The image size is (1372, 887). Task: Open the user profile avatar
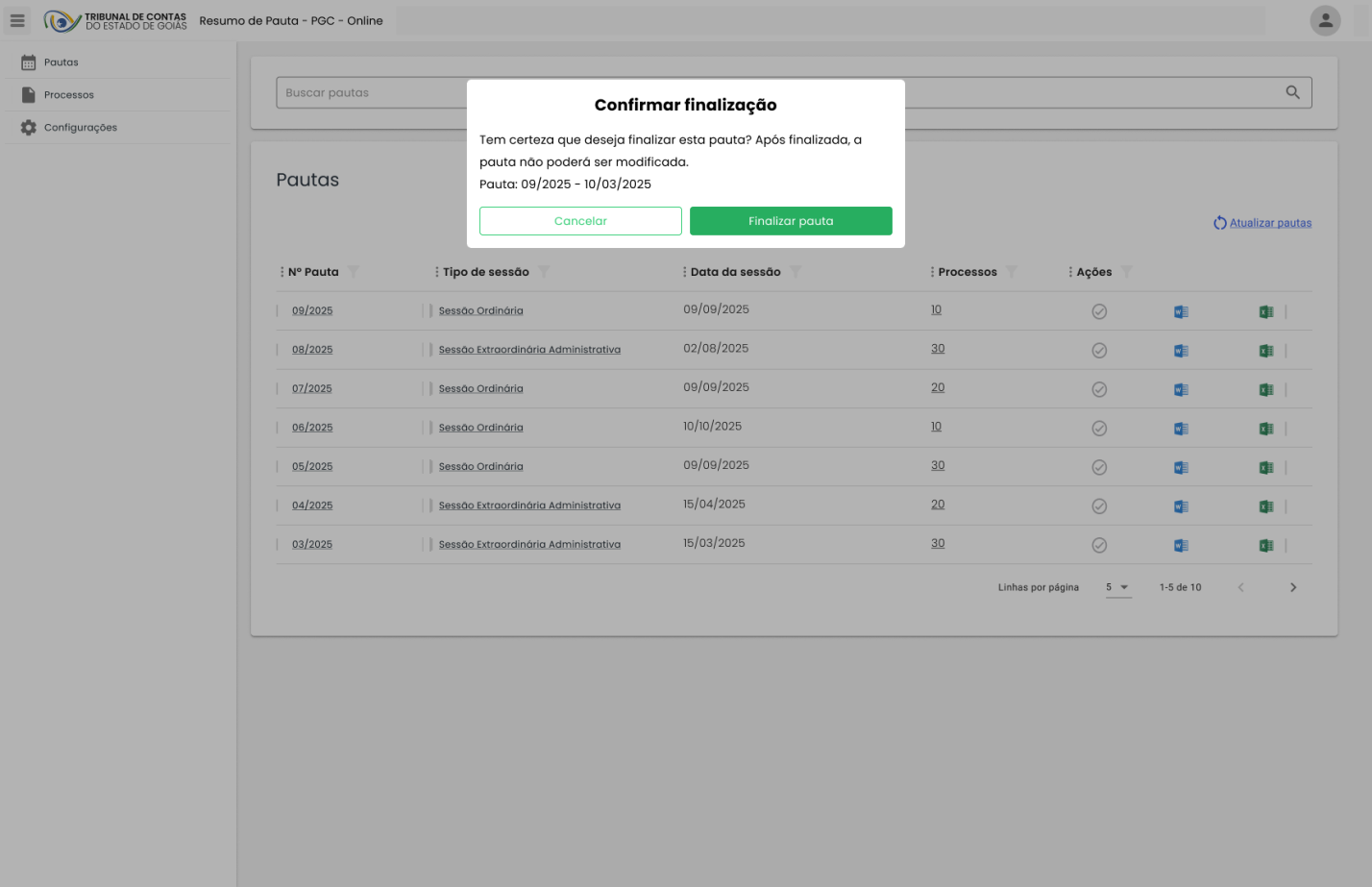pyautogui.click(x=1325, y=20)
